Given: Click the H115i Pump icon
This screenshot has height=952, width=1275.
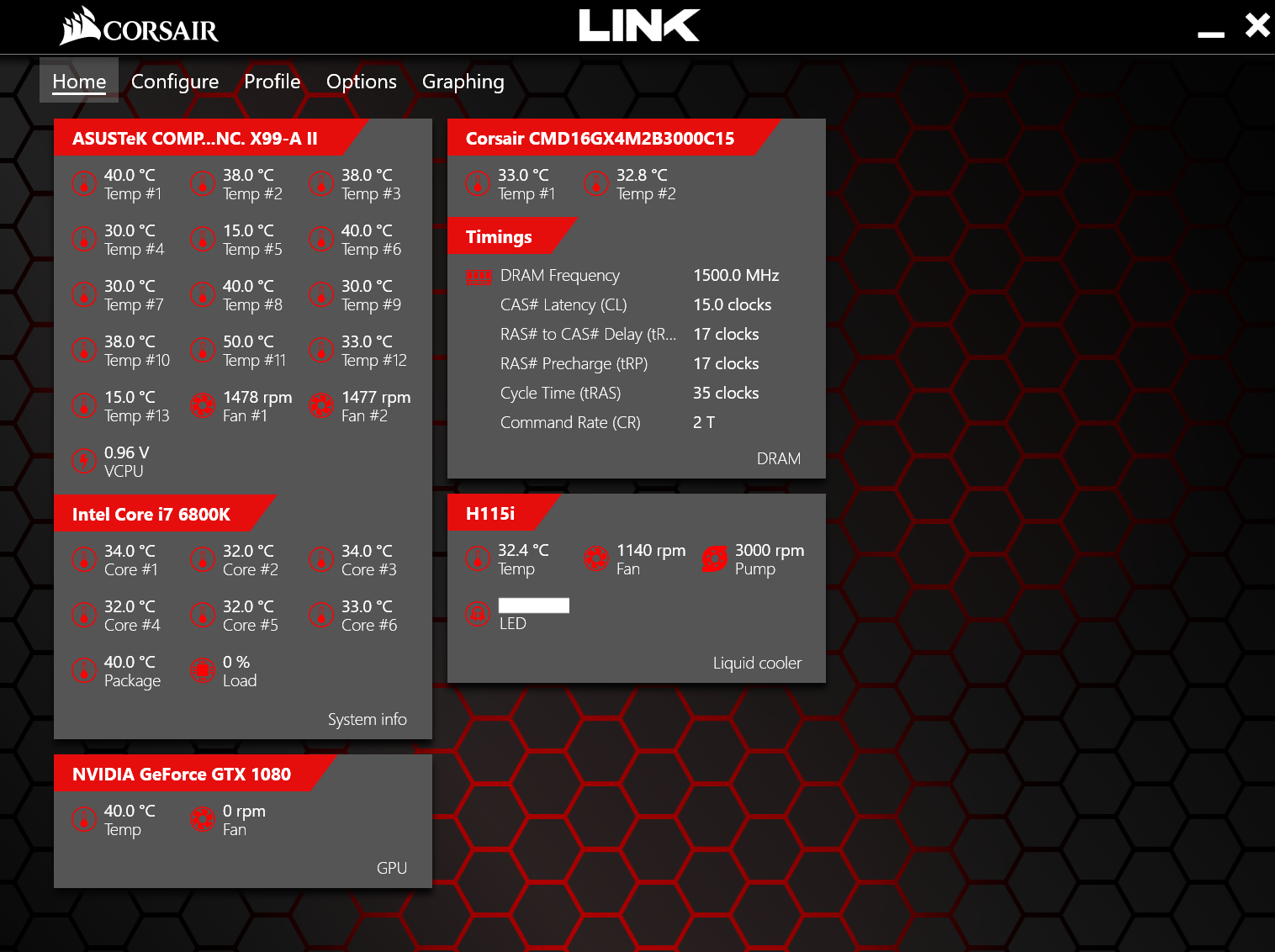Looking at the screenshot, I should pos(715,559).
